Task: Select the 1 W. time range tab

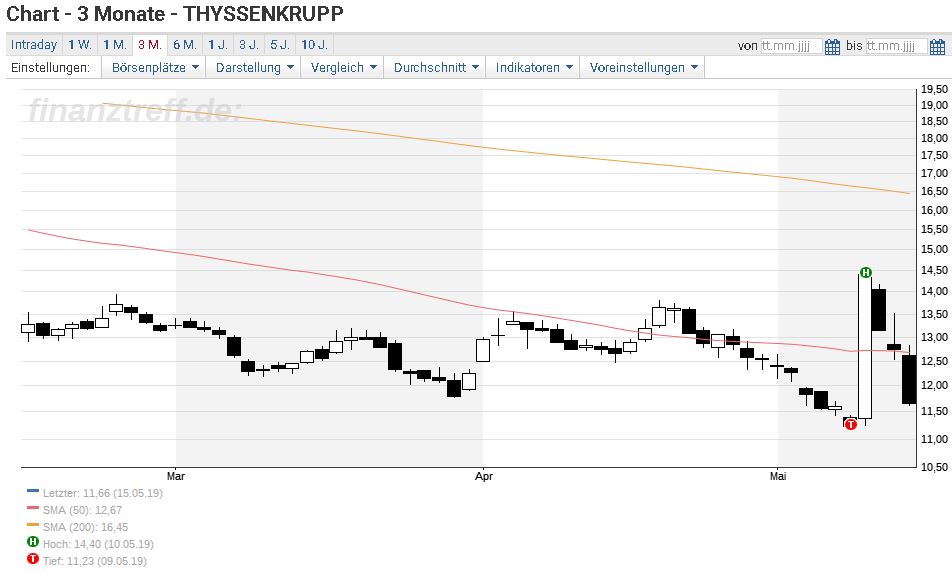Action: 80,45
